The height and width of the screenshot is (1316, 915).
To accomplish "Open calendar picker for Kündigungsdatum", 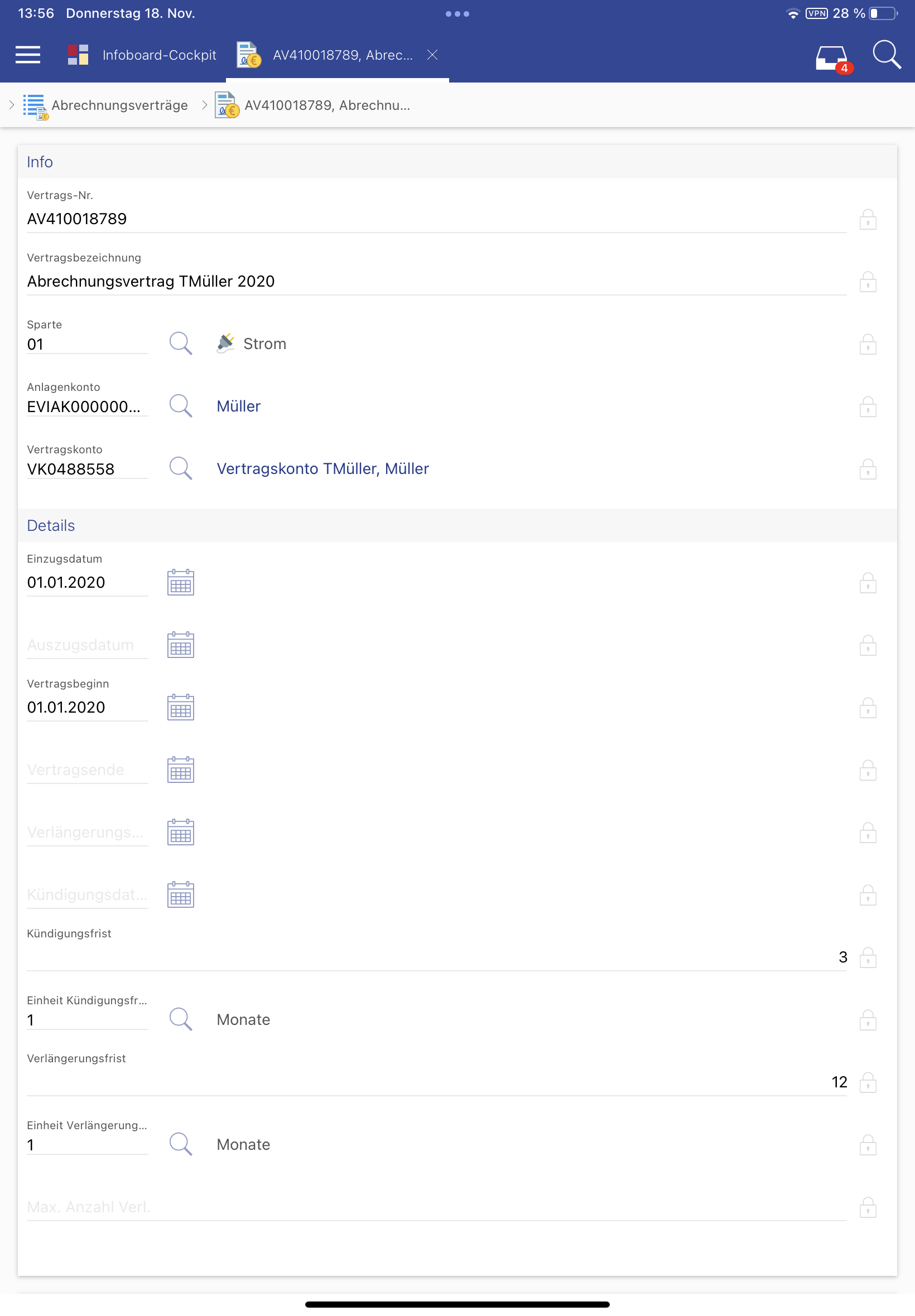I will click(x=181, y=894).
